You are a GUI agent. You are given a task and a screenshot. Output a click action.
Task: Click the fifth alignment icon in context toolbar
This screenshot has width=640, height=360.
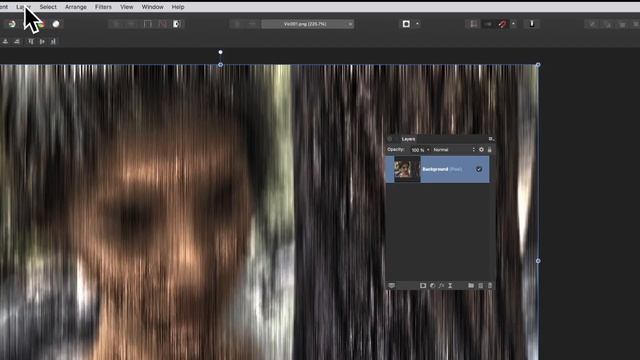tap(53, 41)
